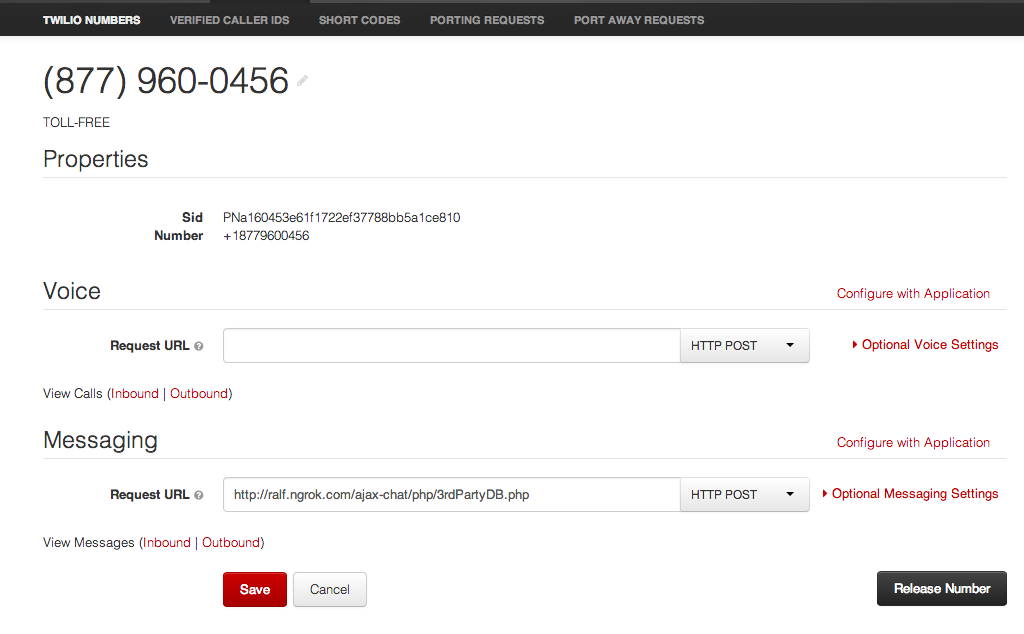Open Voice HTTP POST method dropdown
Image resolution: width=1024 pixels, height=634 pixels.
coord(744,345)
